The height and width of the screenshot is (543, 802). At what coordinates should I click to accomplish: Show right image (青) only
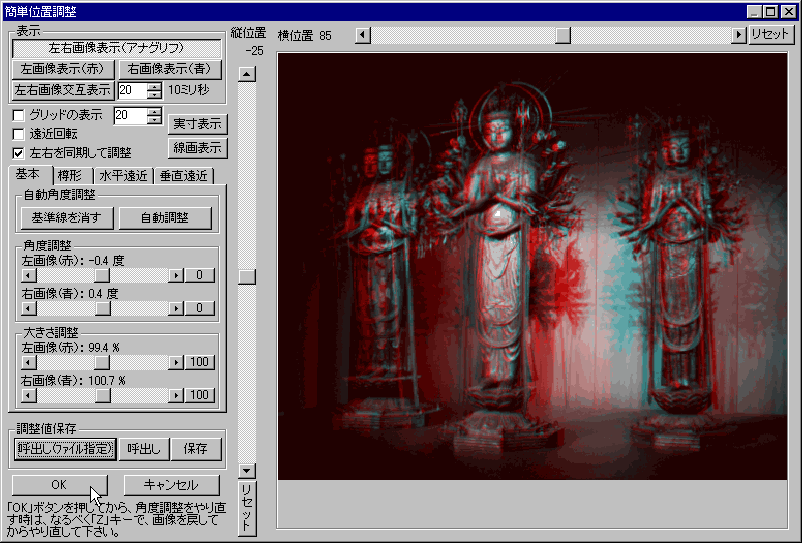(170, 69)
